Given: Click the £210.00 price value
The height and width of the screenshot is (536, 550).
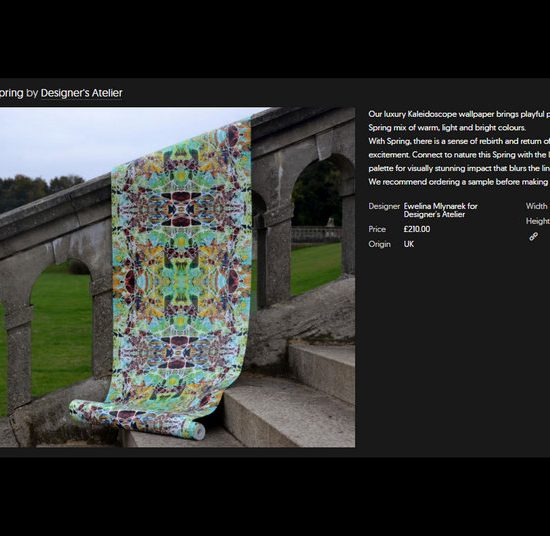Looking at the screenshot, I should 417,229.
